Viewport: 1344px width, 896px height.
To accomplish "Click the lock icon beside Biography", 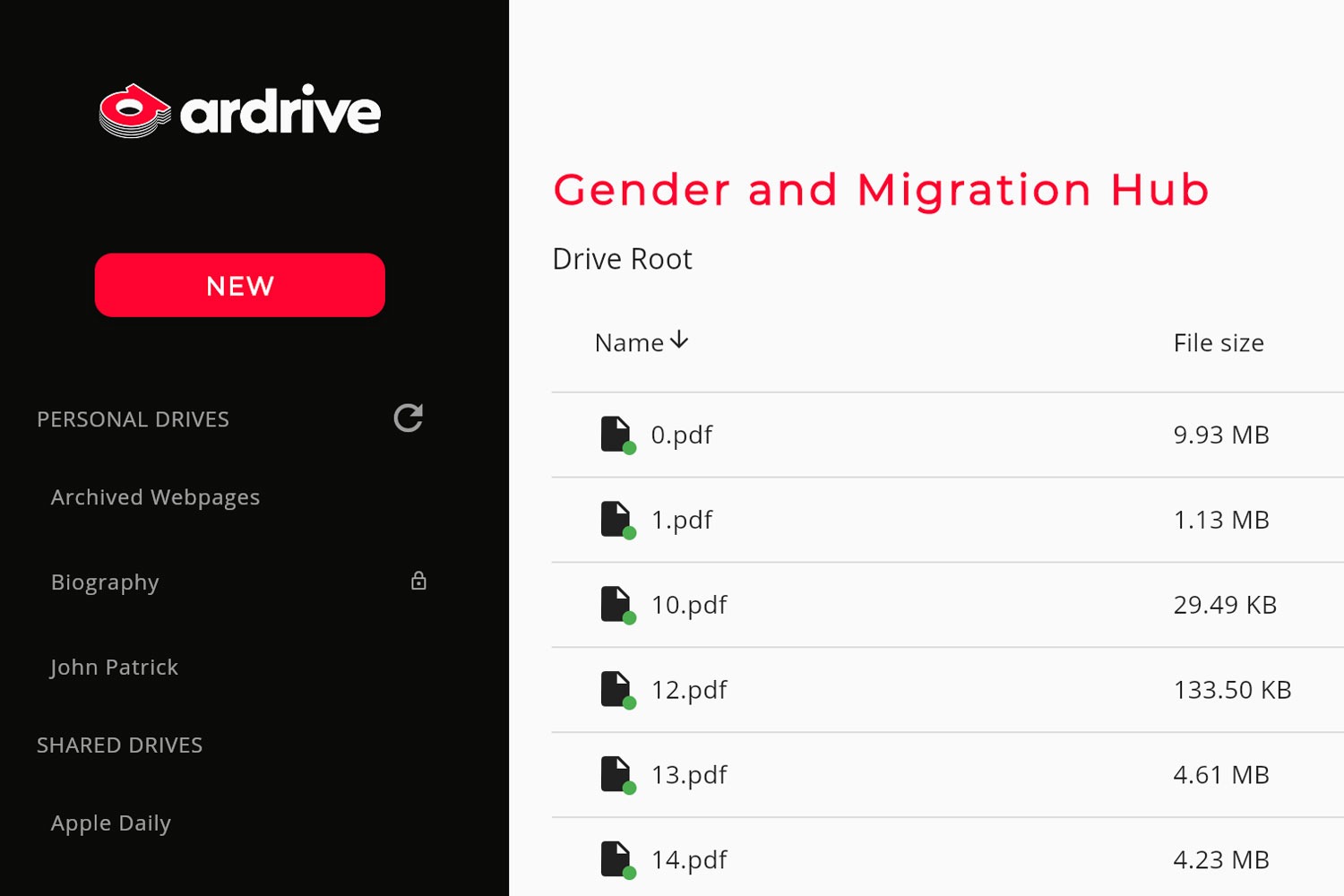I will point(418,581).
